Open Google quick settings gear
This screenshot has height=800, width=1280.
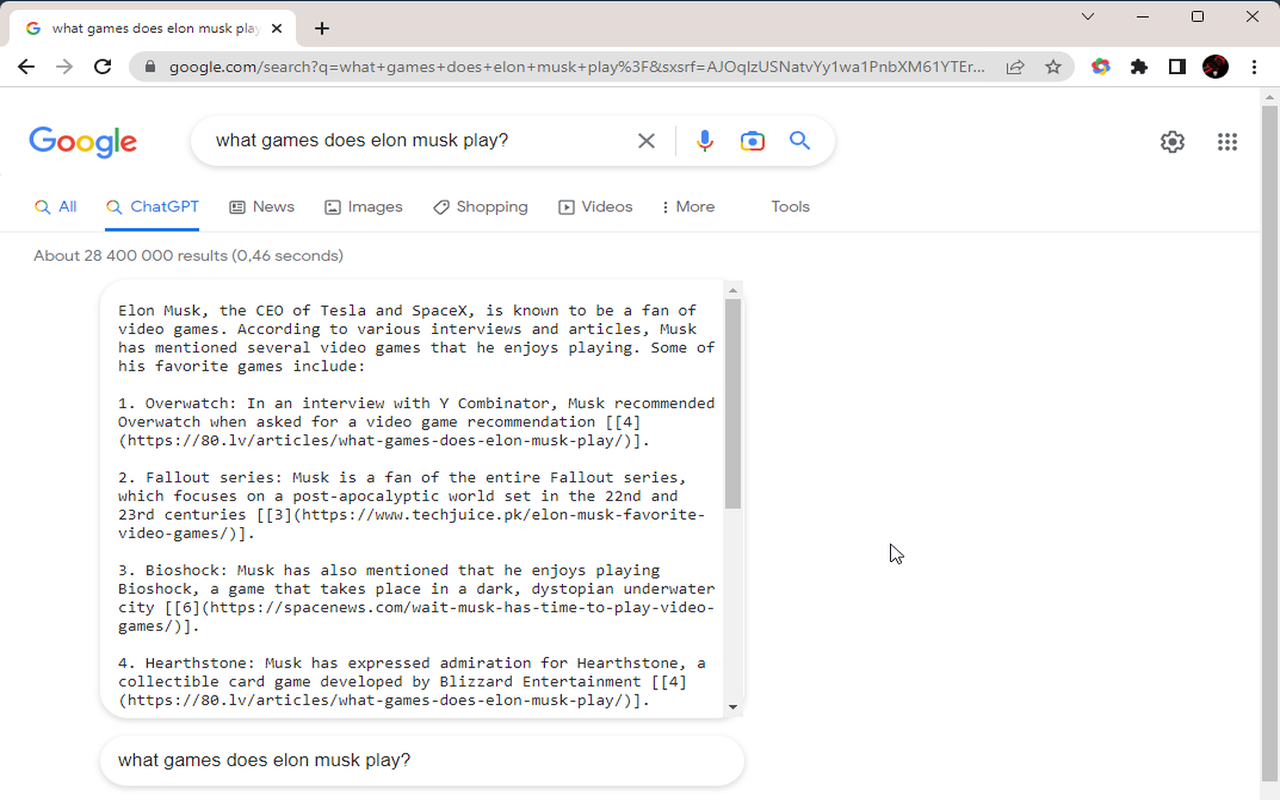(x=1172, y=141)
